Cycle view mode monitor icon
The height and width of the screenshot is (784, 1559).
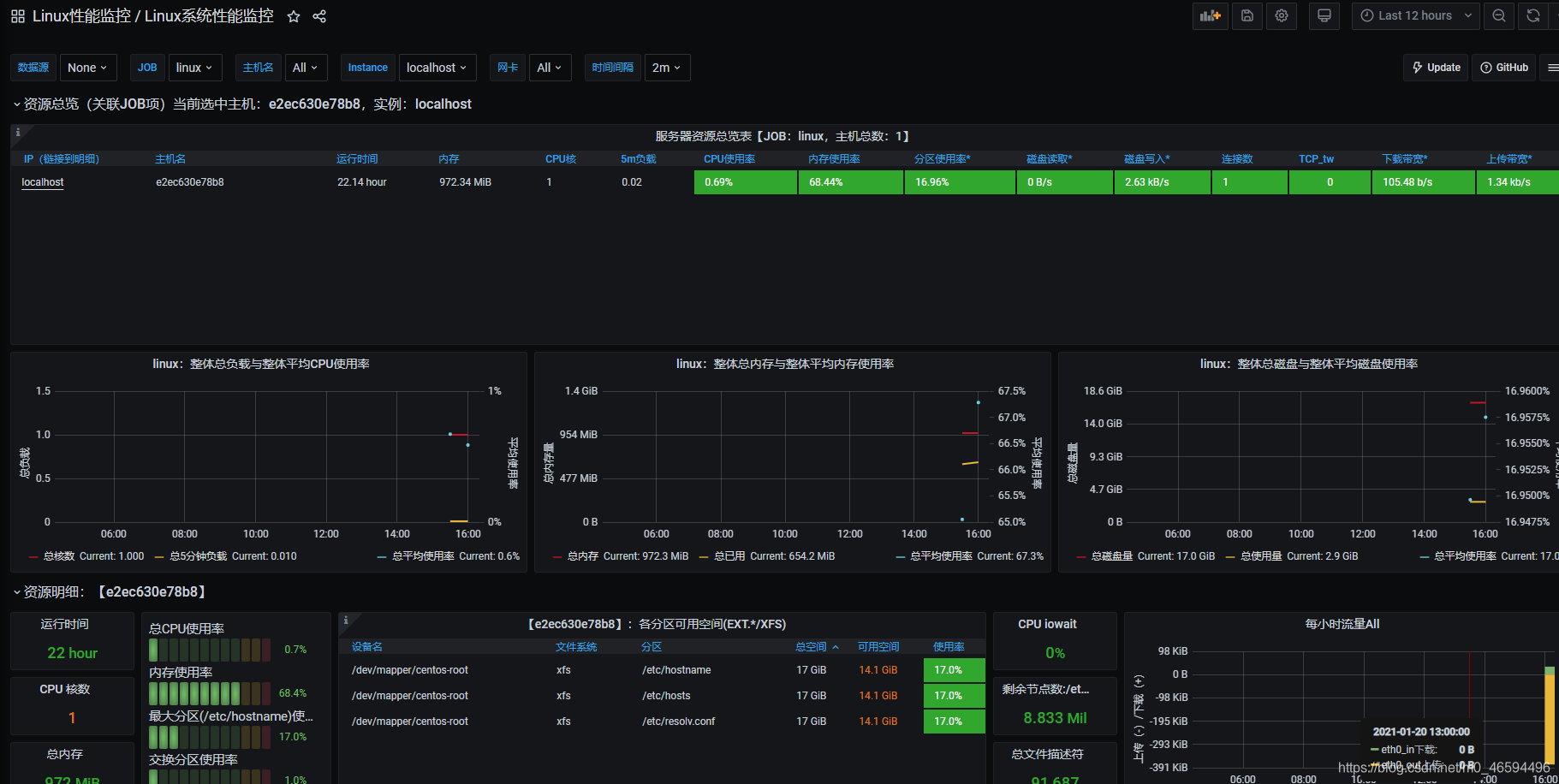click(1324, 15)
